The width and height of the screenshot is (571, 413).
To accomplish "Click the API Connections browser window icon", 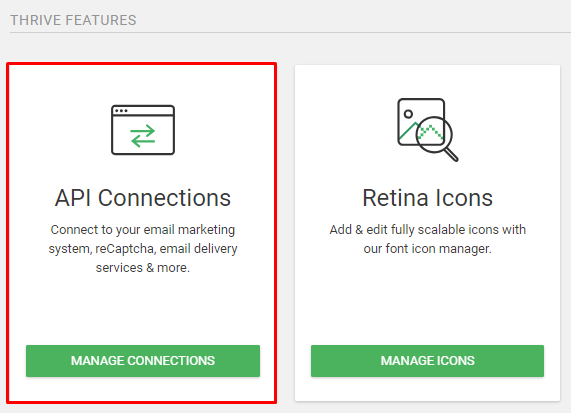I will click(143, 130).
